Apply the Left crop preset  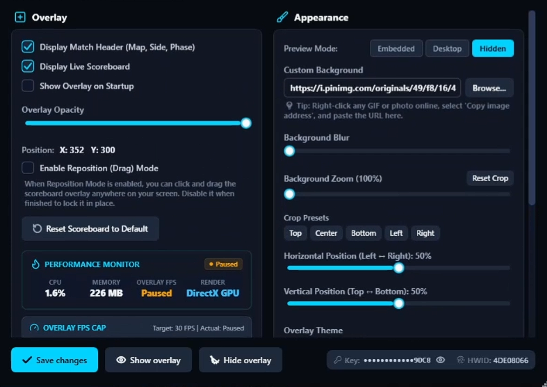tap(396, 233)
